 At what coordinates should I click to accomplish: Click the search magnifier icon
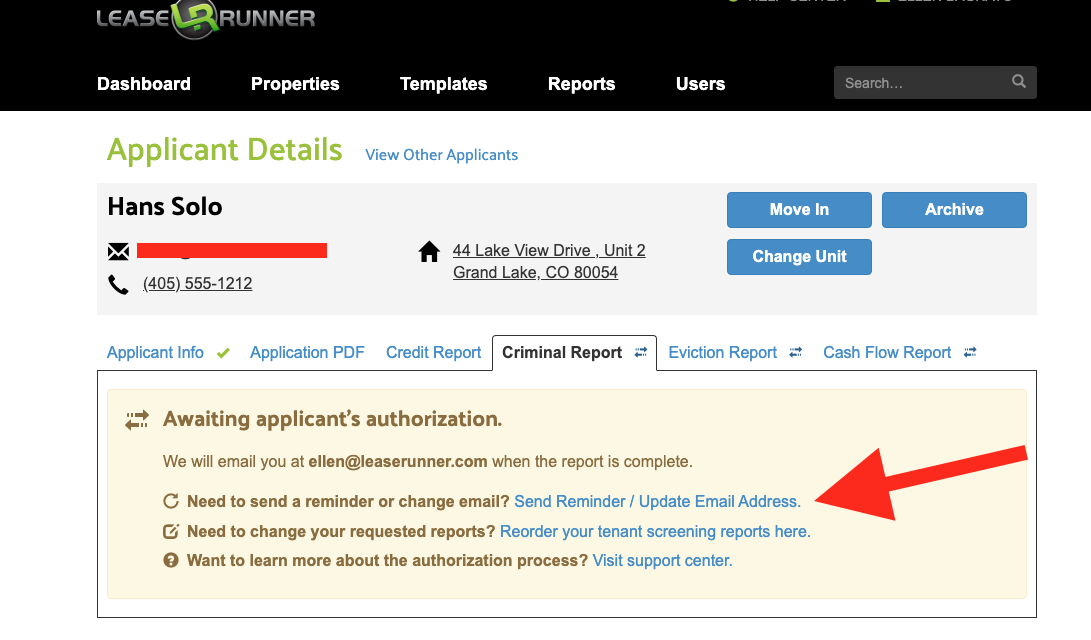[1018, 82]
